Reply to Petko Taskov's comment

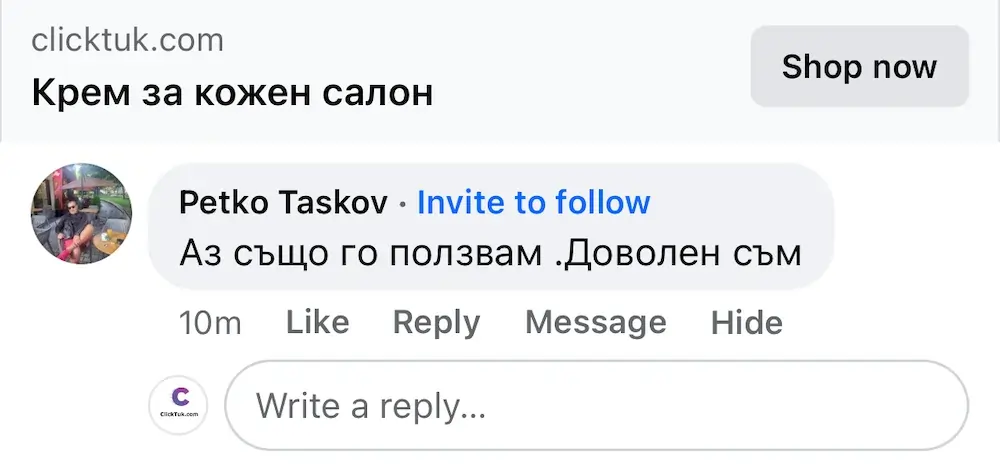point(436,322)
